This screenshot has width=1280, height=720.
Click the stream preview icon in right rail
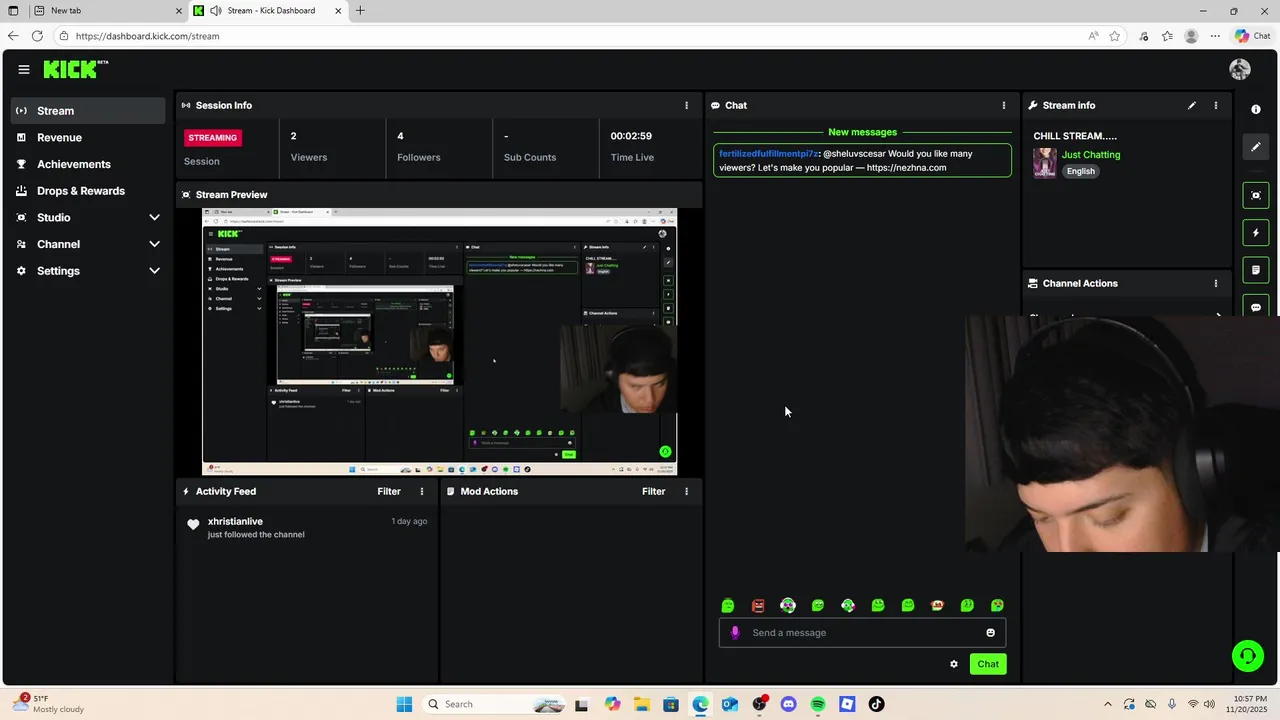pos(1256,195)
